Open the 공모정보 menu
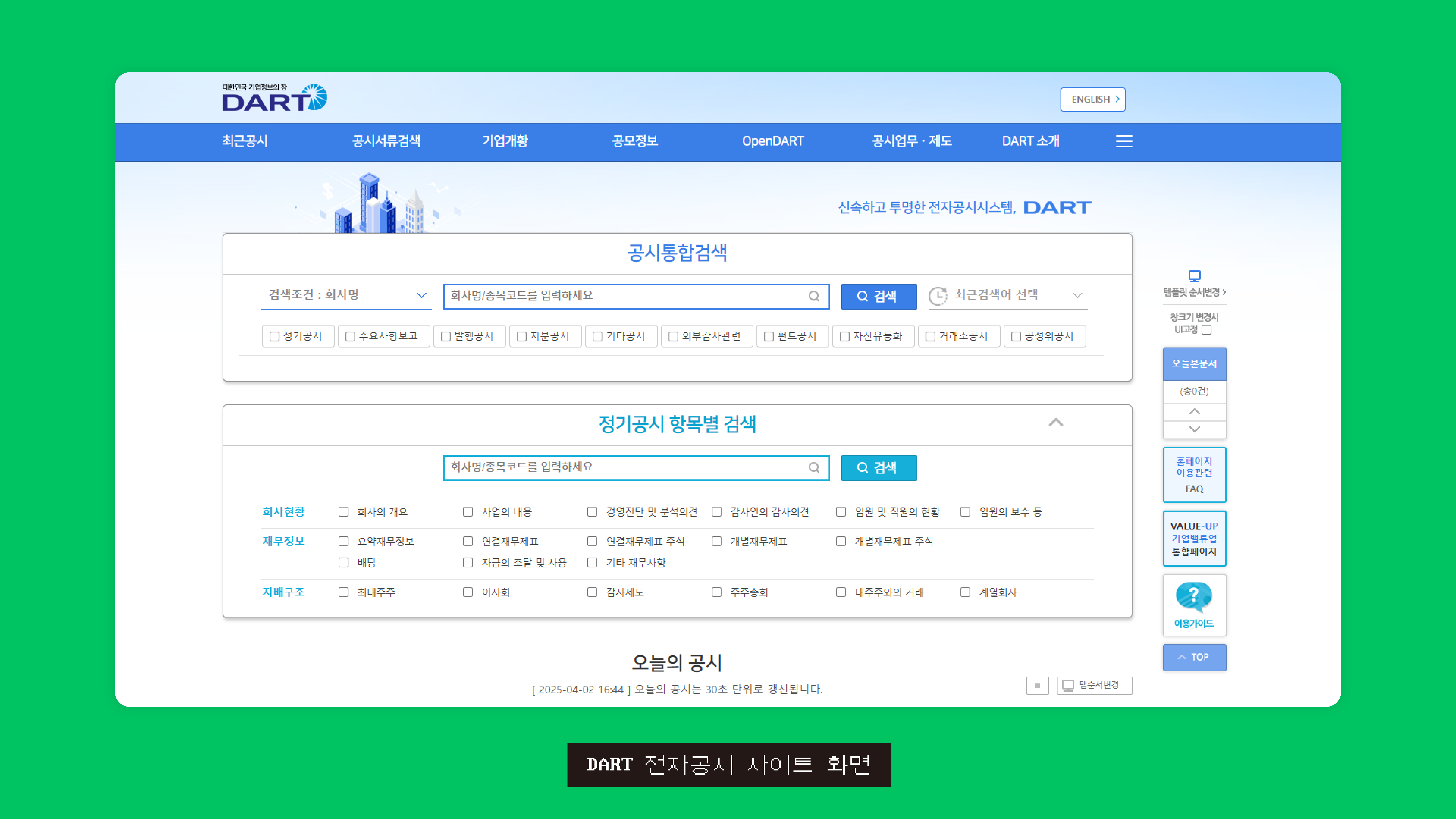The height and width of the screenshot is (819, 1456). coord(635,141)
